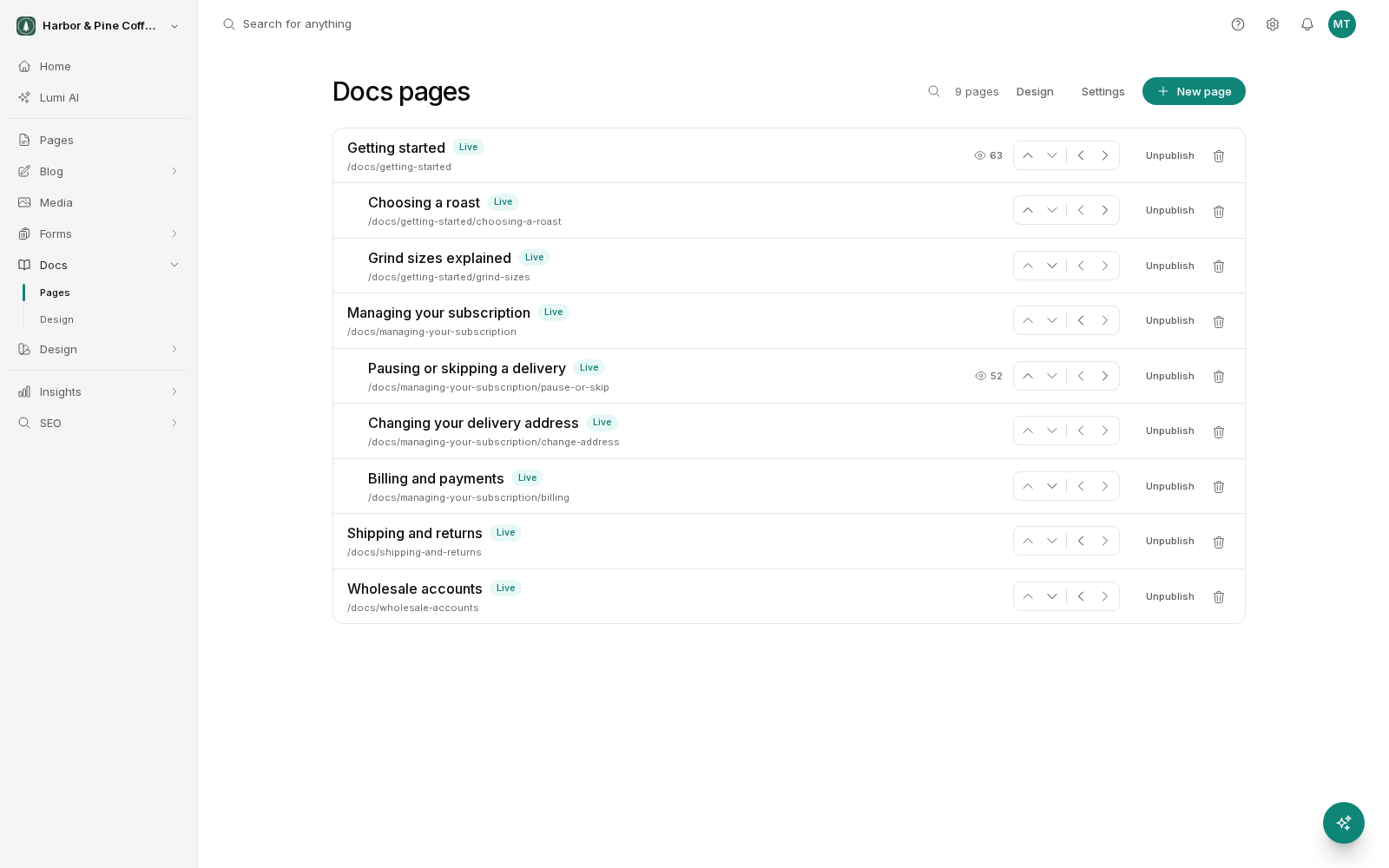
Task: Open the settings gear in top bar
Action: 1273,24
